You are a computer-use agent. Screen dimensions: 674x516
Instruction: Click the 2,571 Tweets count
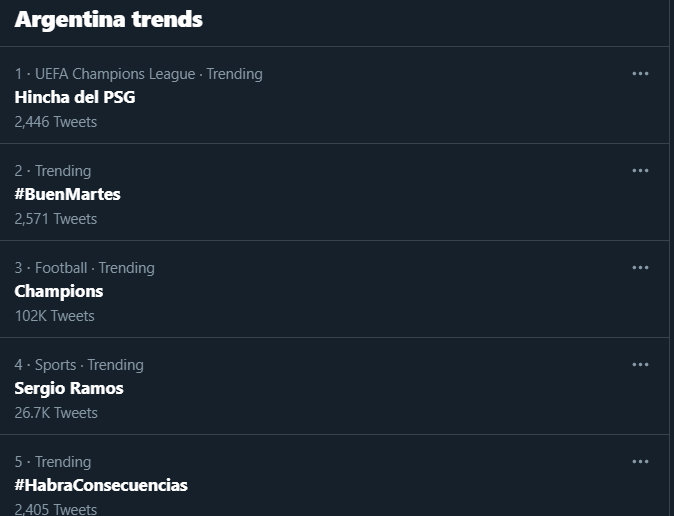[x=56, y=219]
